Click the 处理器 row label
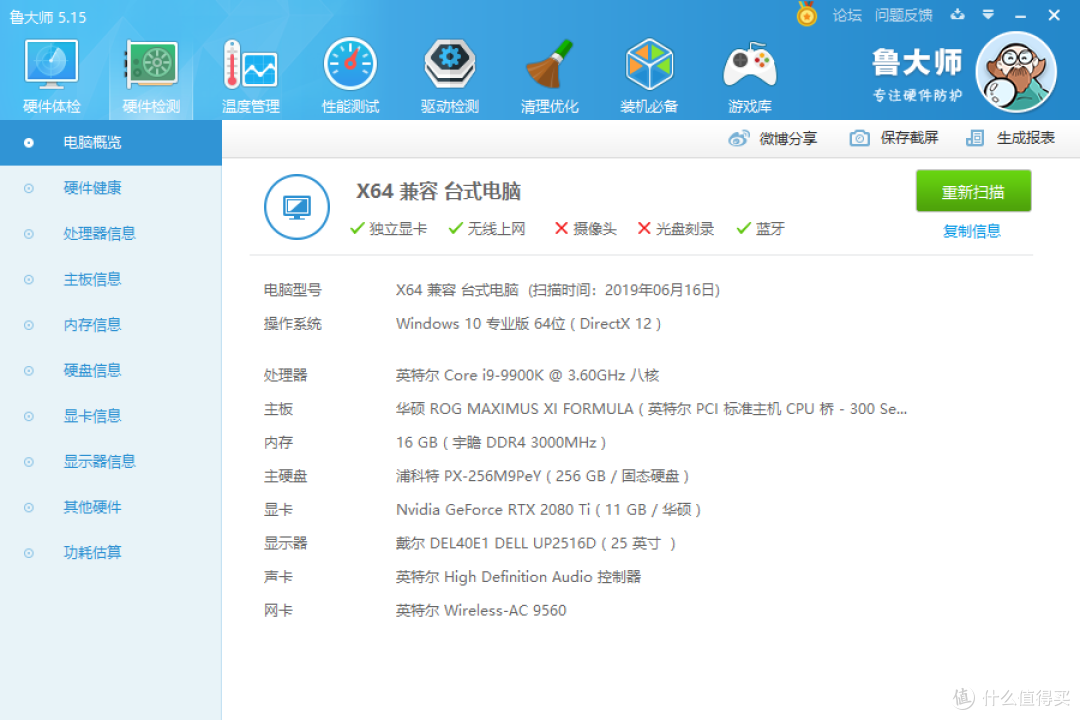The width and height of the screenshot is (1080, 720). [285, 376]
